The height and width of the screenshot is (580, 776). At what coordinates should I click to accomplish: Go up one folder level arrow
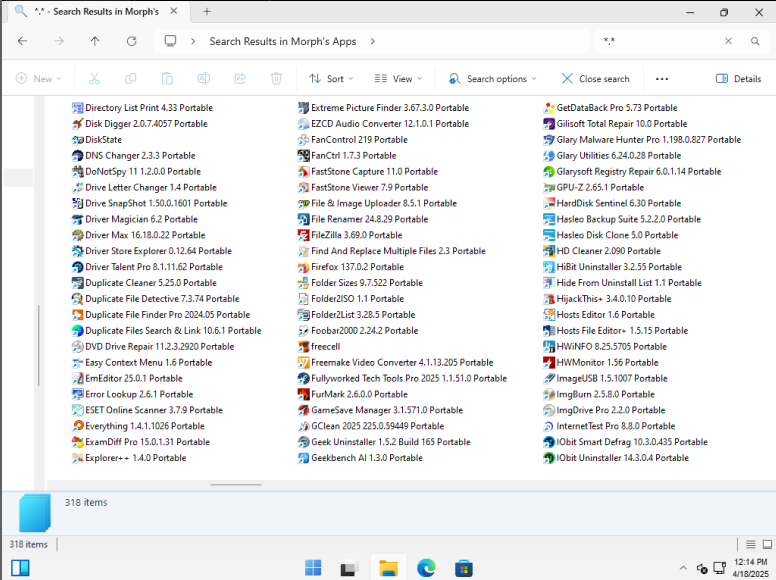click(x=95, y=41)
